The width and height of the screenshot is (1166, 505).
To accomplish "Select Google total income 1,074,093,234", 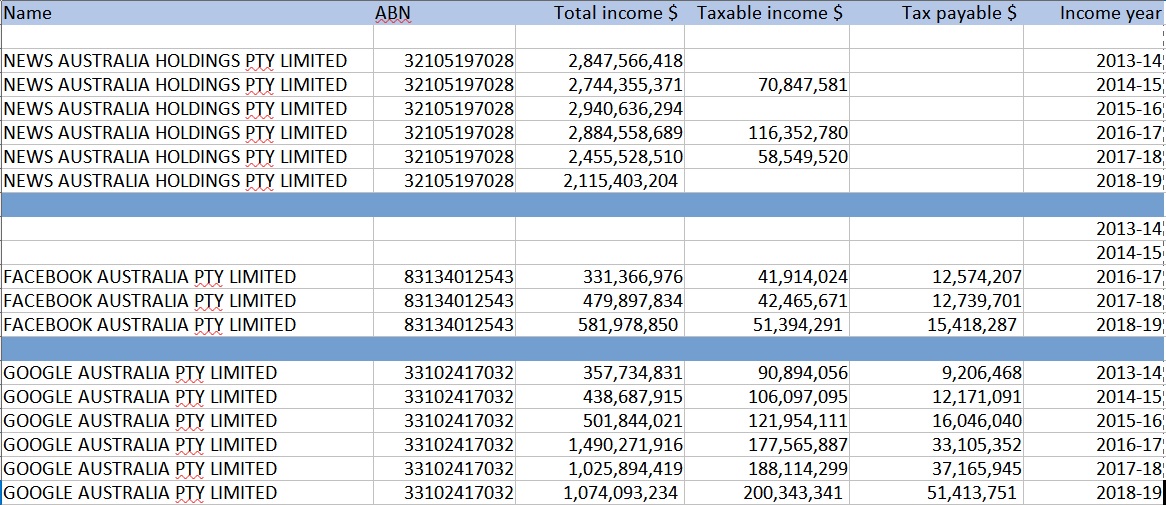I will pos(599,492).
